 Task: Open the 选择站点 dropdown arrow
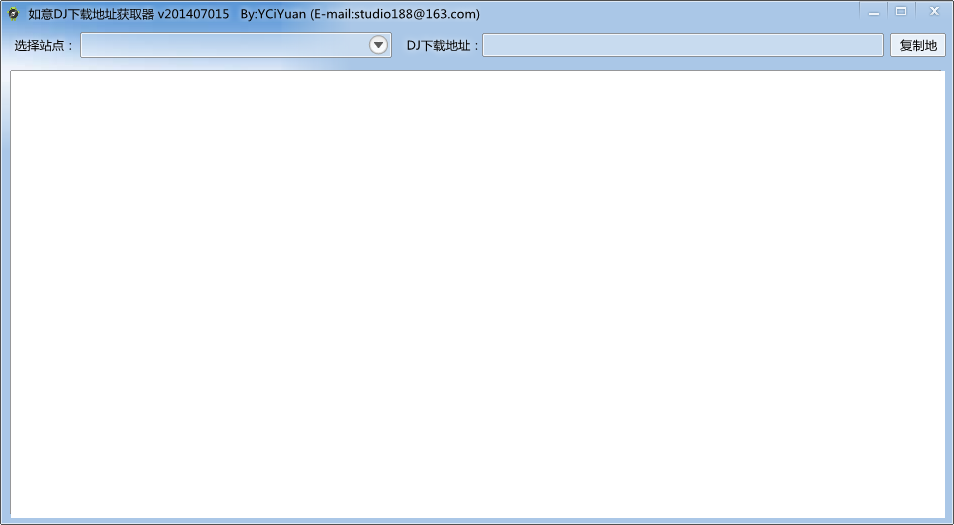pyautogui.click(x=378, y=45)
